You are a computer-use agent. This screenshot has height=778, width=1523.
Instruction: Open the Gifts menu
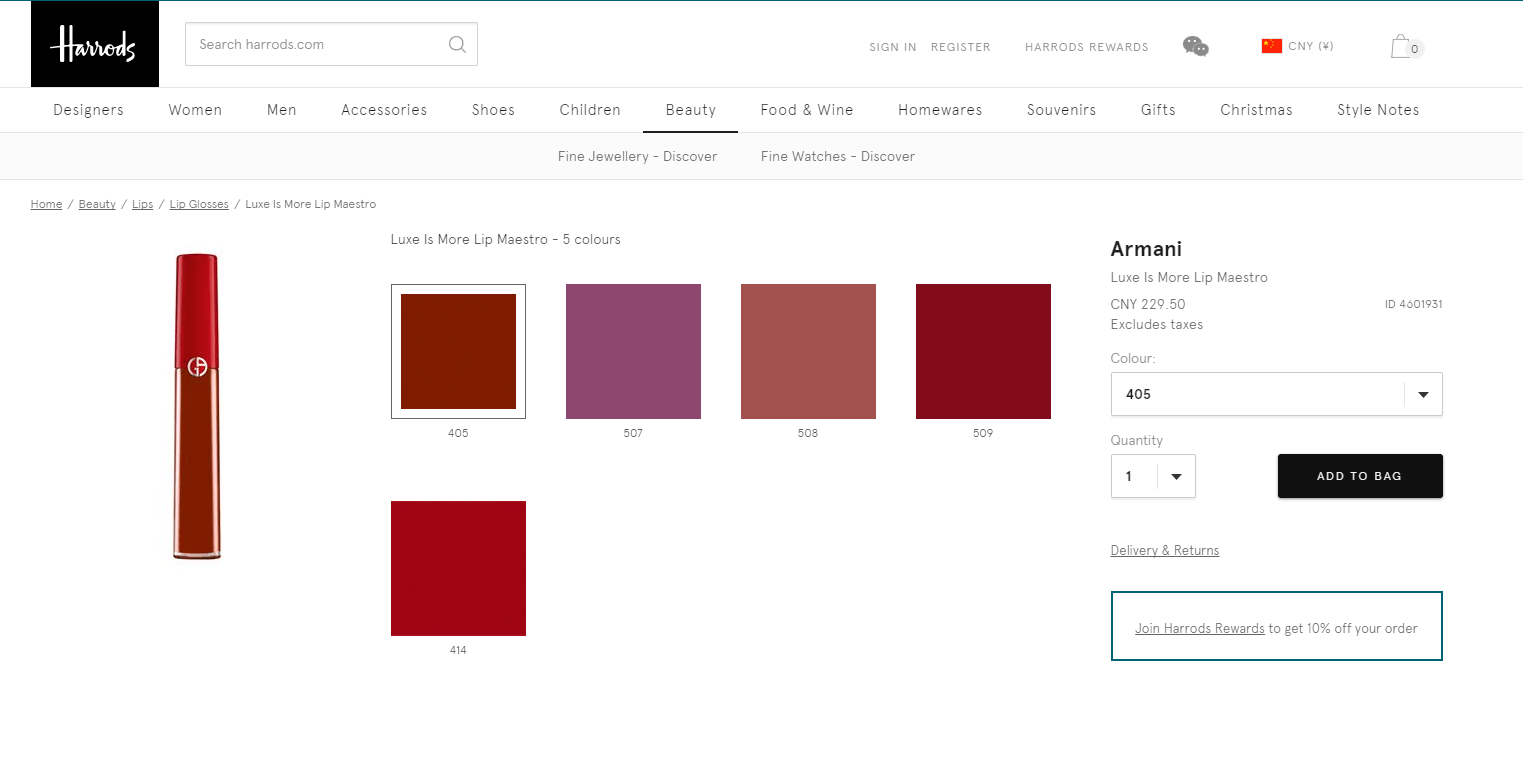coord(1158,110)
